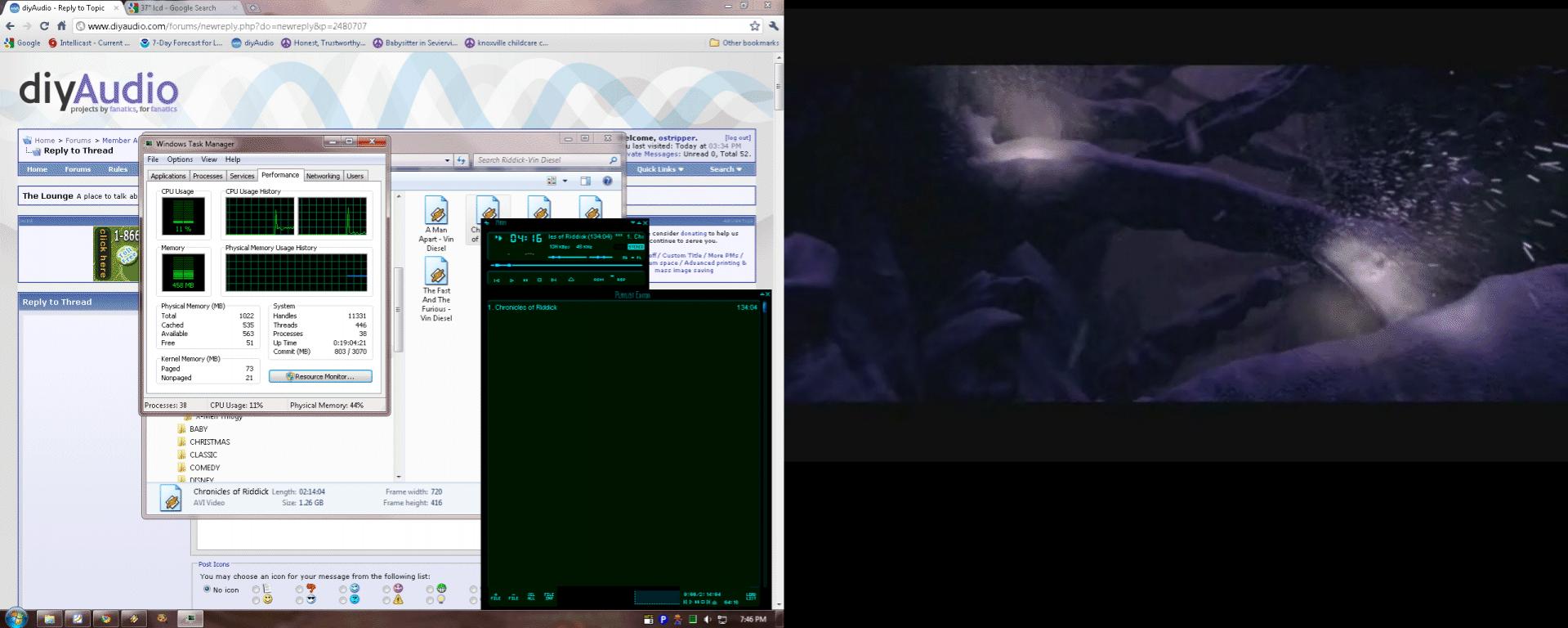The height and width of the screenshot is (628, 1568).
Task: Open Chrome wrench settings menu
Action: click(773, 26)
